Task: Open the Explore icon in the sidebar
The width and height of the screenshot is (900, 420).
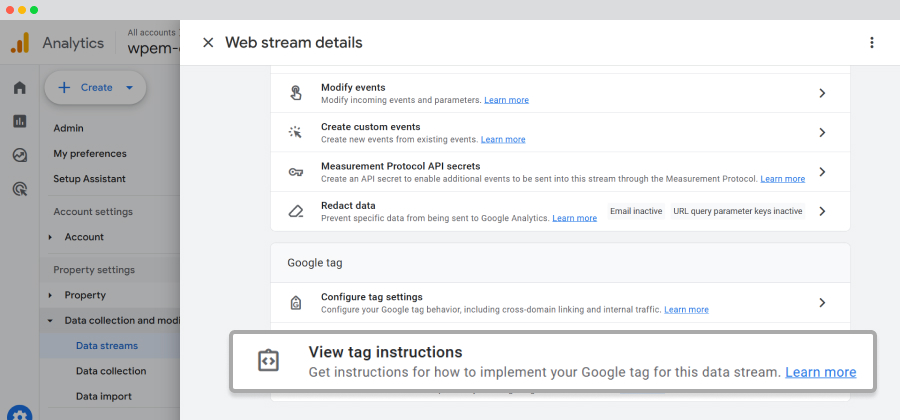Action: click(20, 155)
